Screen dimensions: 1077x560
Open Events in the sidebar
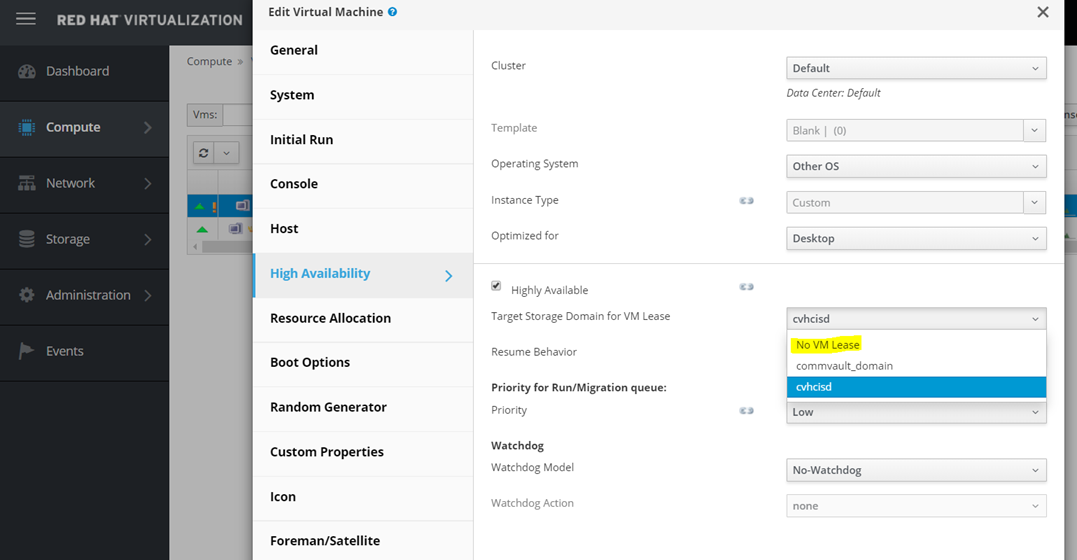point(84,351)
